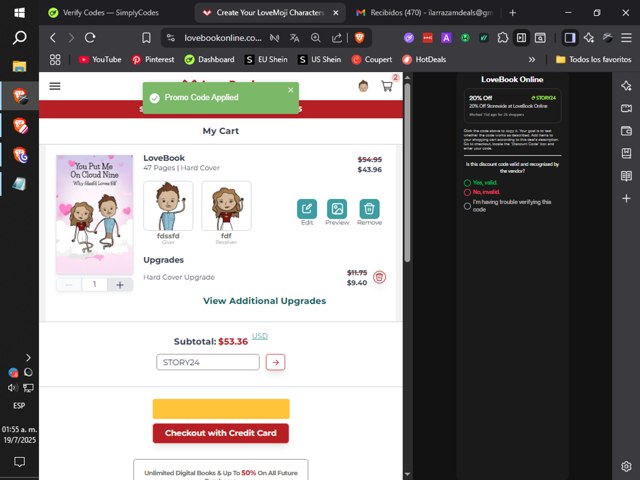
Task: Open Brave Shields lion icon
Action: click(x=359, y=38)
